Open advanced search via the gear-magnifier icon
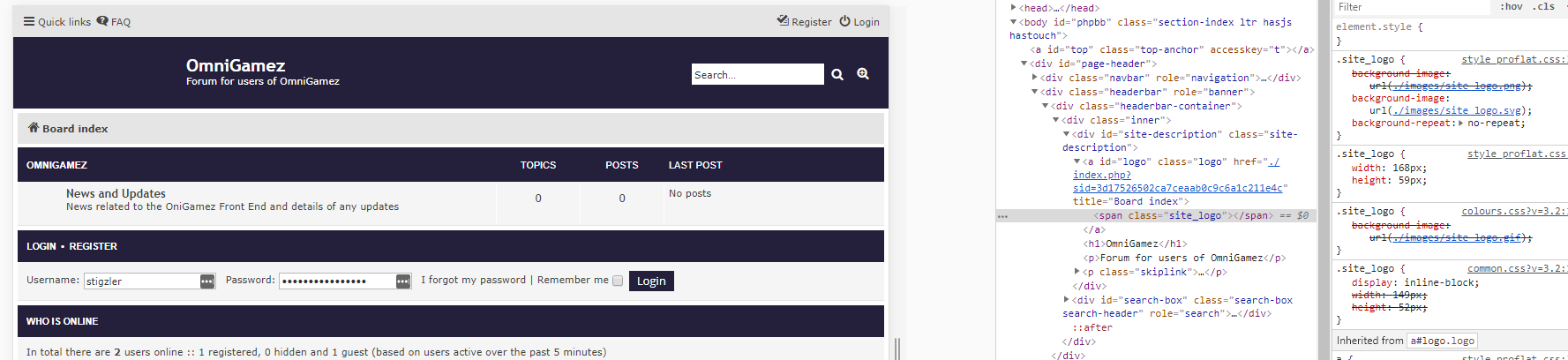The width and height of the screenshot is (1568, 360). click(x=863, y=75)
